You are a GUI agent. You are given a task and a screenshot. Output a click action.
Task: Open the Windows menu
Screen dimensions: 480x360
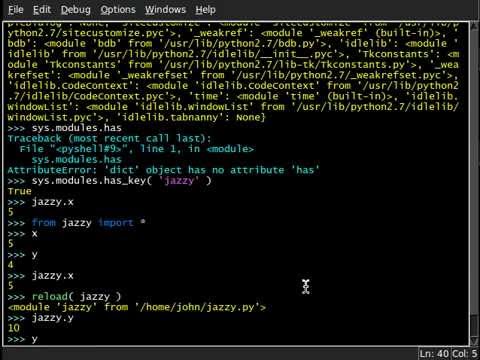[165, 10]
